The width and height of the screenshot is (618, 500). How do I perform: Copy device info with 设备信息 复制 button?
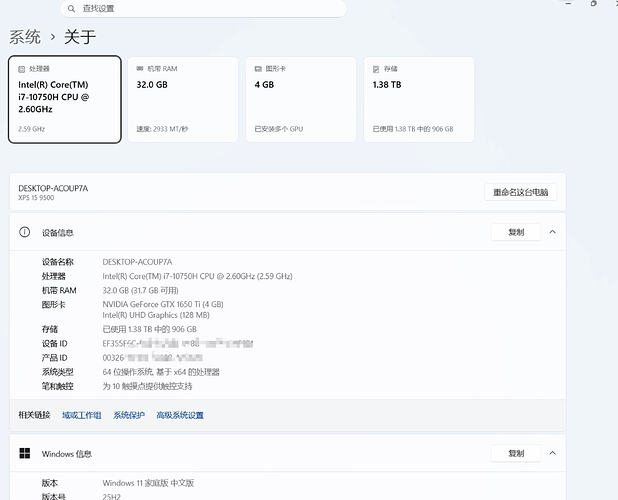coord(516,232)
